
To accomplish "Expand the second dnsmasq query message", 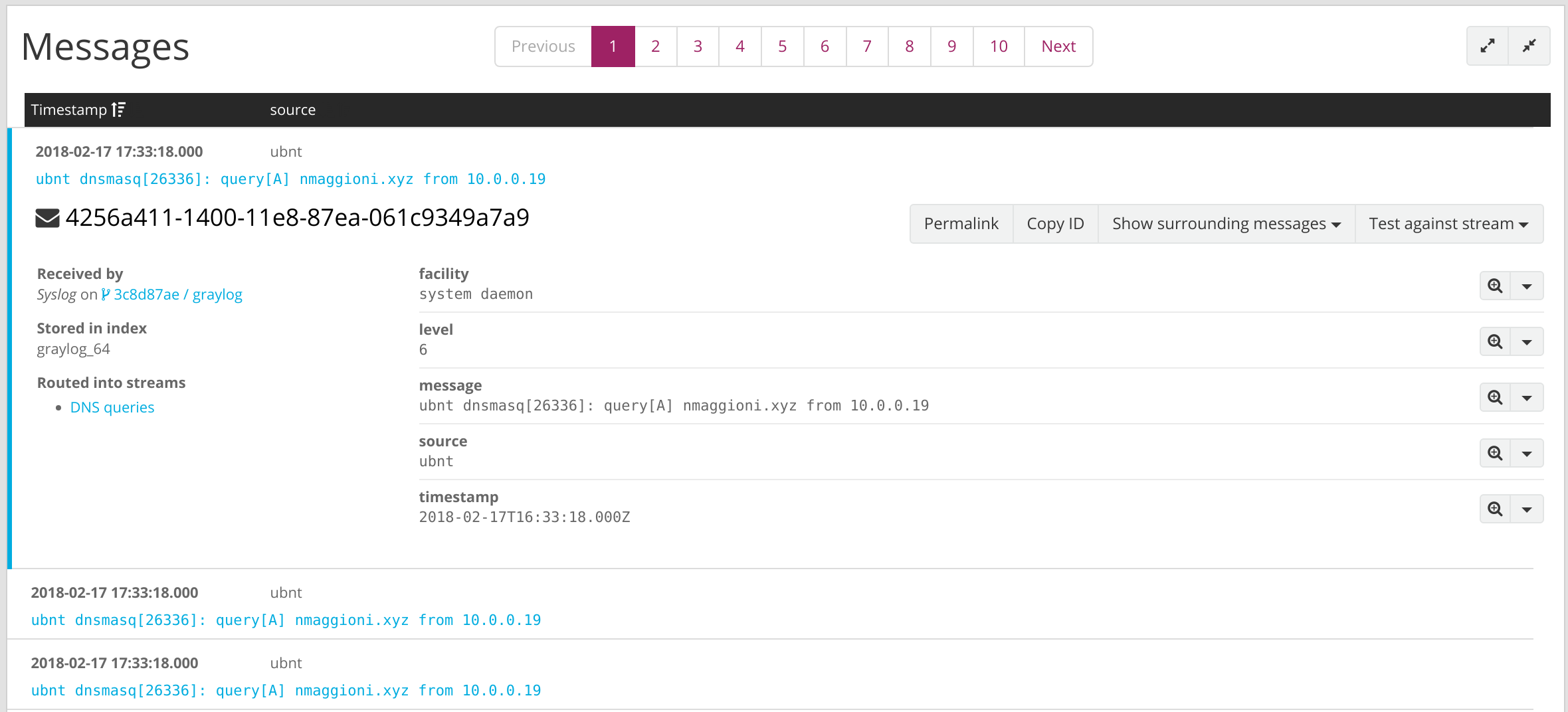I will pos(286,620).
